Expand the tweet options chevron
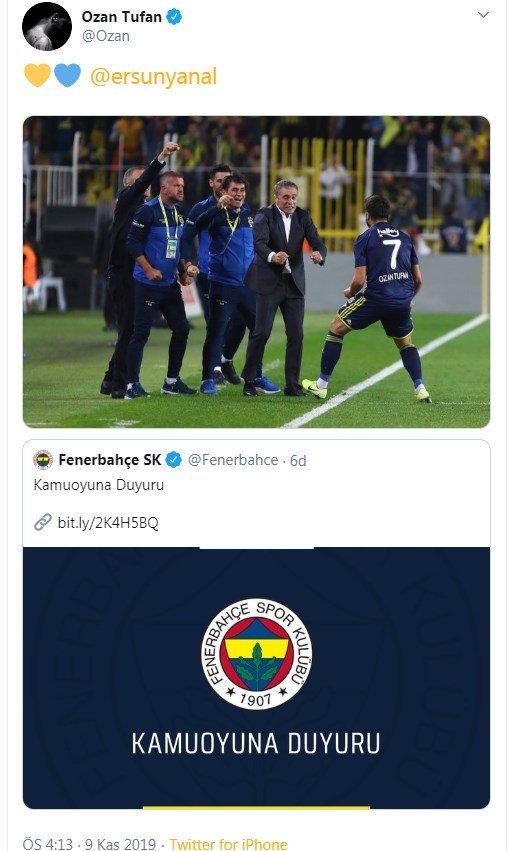 coord(483,15)
